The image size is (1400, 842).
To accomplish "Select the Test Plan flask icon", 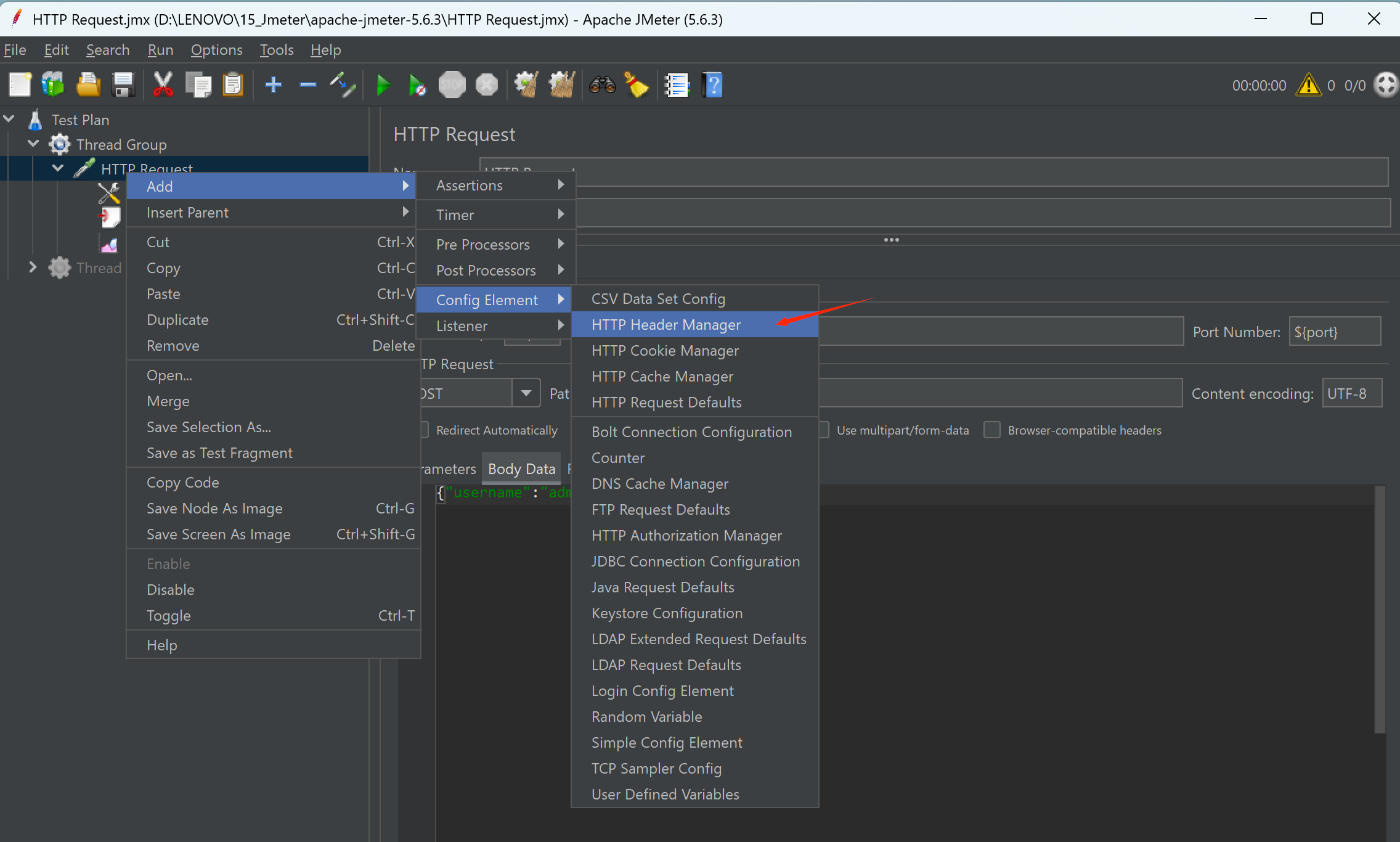I will pyautogui.click(x=35, y=120).
